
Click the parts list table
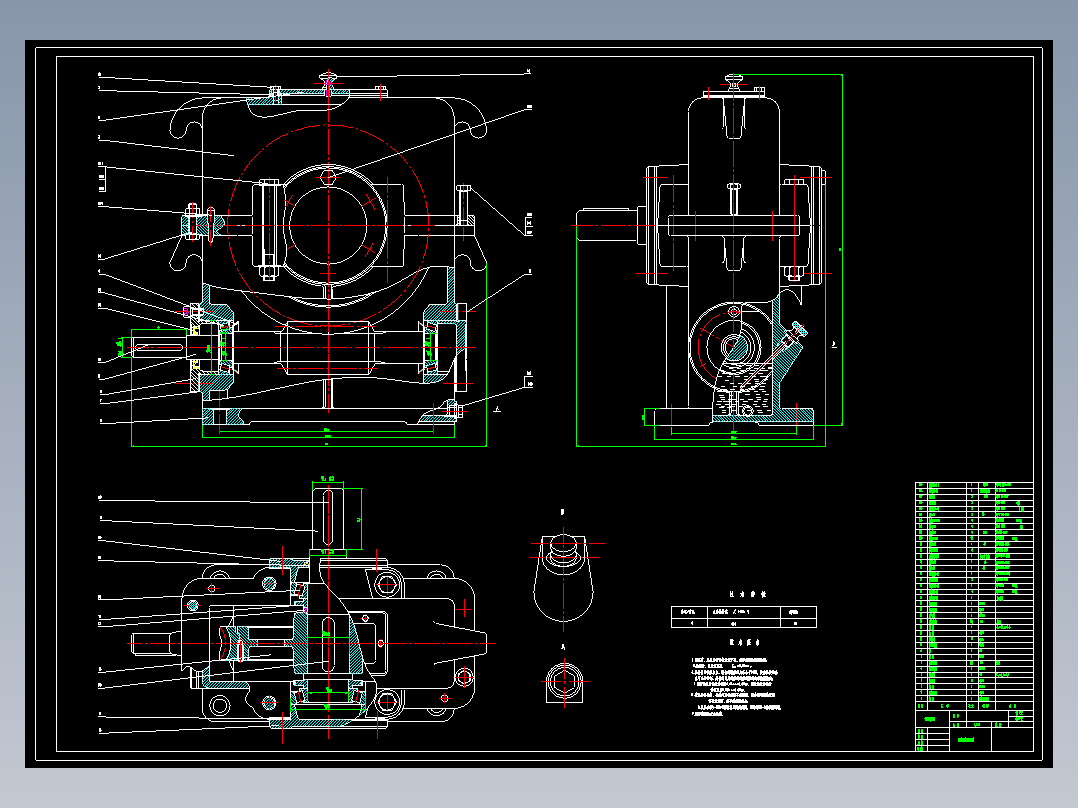[x=974, y=597]
